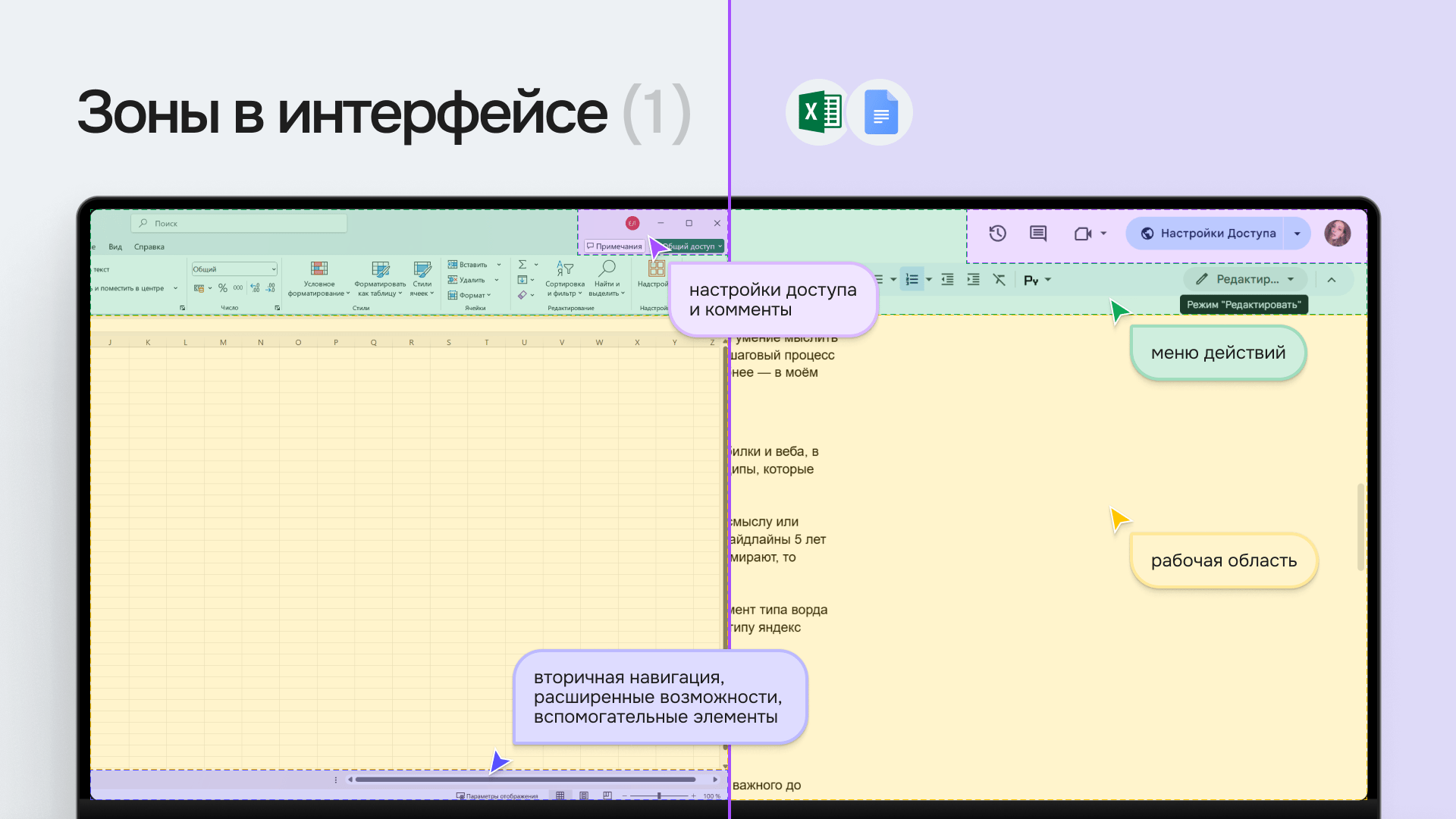
Task: Click Найти и выделить magnifier icon
Action: [607, 268]
